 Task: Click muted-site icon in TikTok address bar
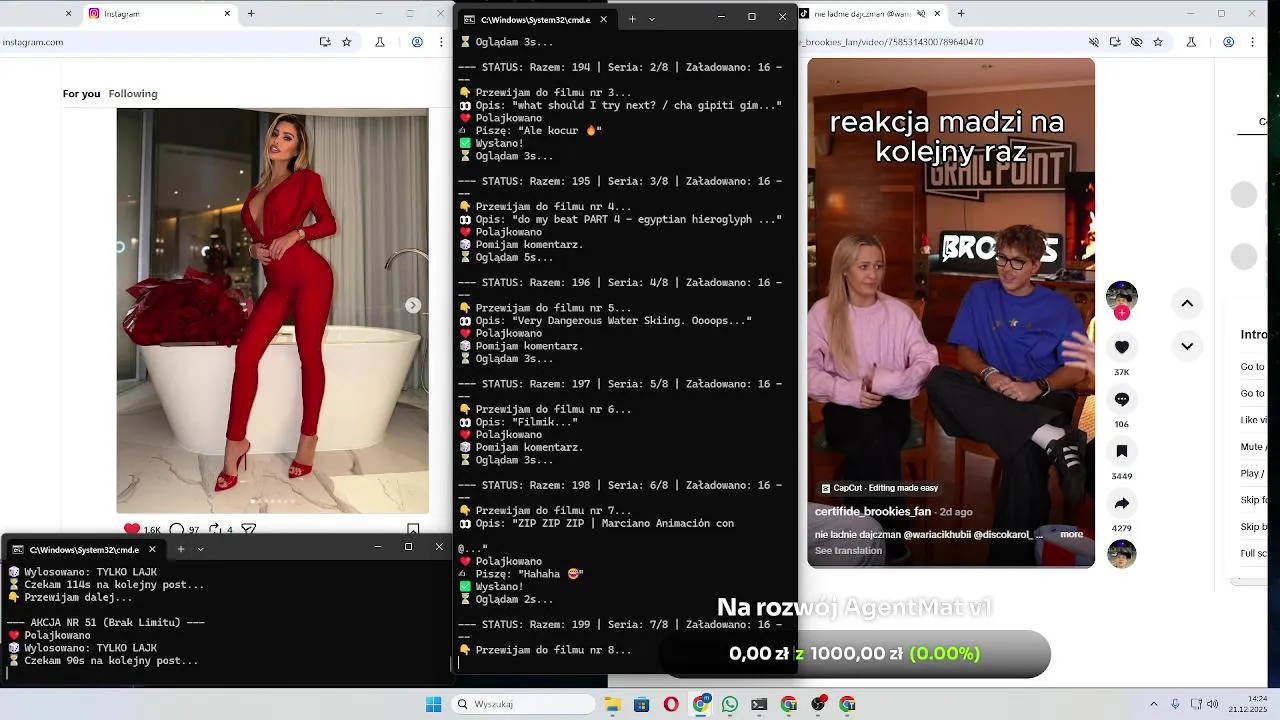tap(1093, 42)
